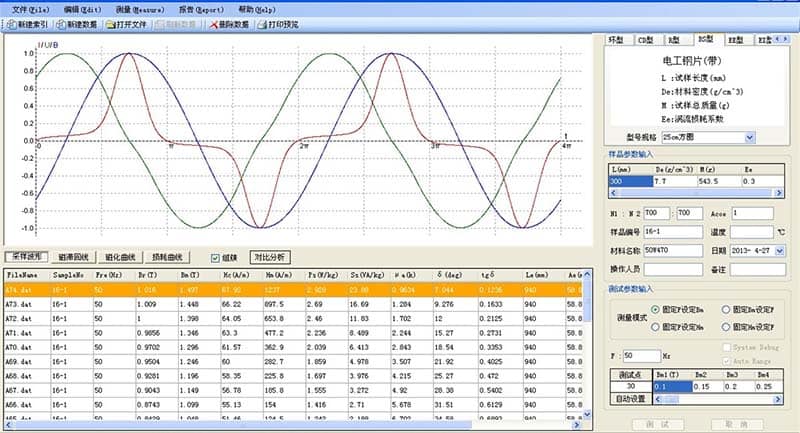Click the data table scroll up arrow
Image resolution: width=800 pixels, height=433 pixels.
(587, 274)
